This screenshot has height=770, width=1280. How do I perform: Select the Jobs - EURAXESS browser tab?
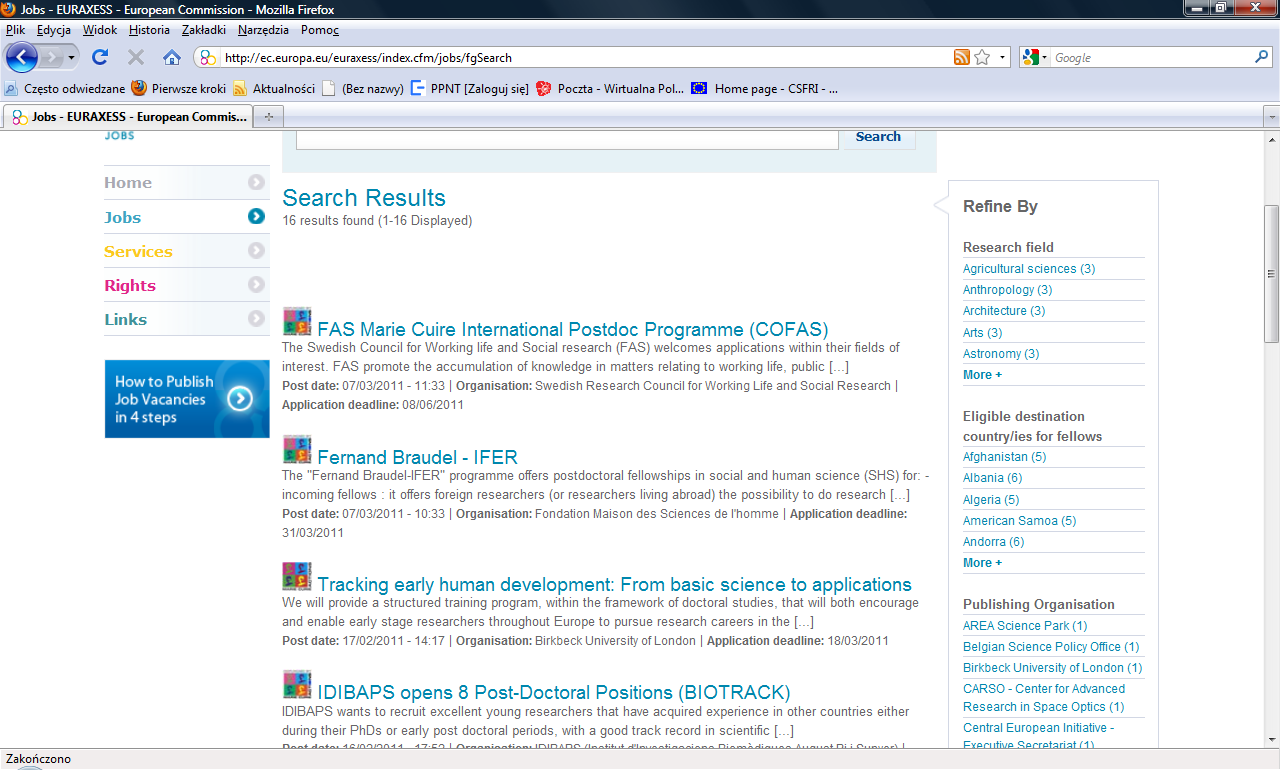click(128, 117)
